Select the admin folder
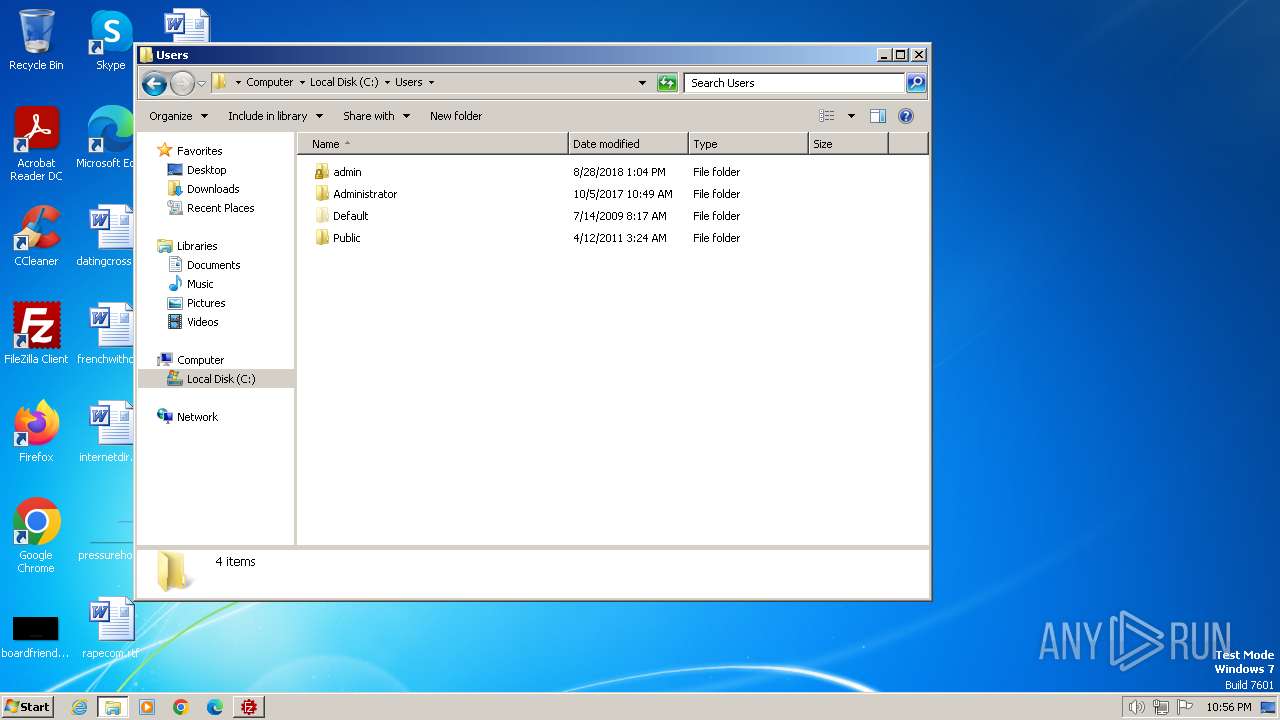Image resolution: width=1280 pixels, height=720 pixels. click(347, 172)
